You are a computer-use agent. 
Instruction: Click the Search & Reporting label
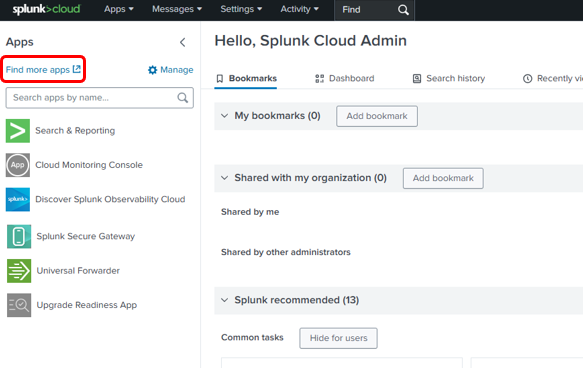point(75,131)
